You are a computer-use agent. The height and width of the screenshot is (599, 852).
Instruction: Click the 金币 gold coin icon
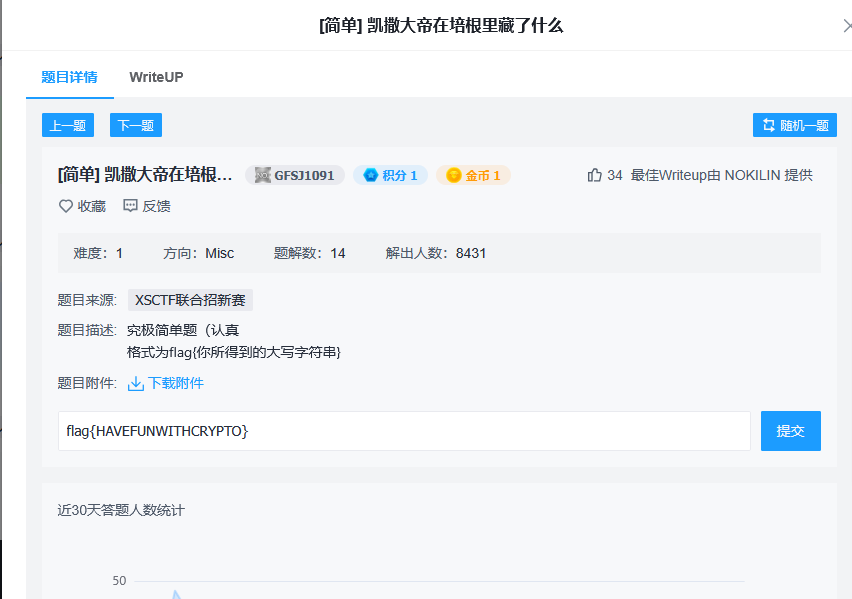[x=454, y=175]
